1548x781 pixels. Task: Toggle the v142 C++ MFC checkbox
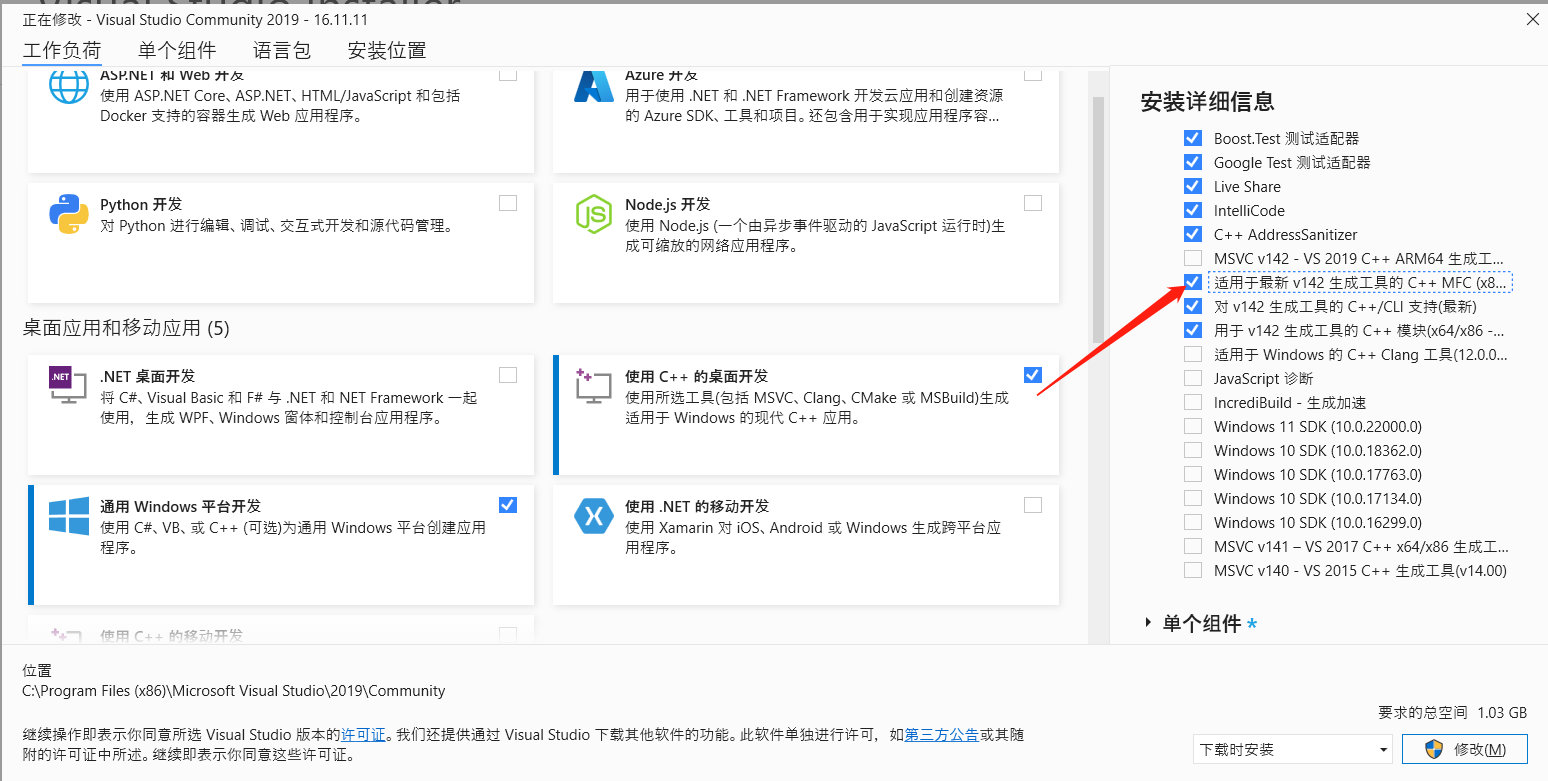click(1192, 282)
